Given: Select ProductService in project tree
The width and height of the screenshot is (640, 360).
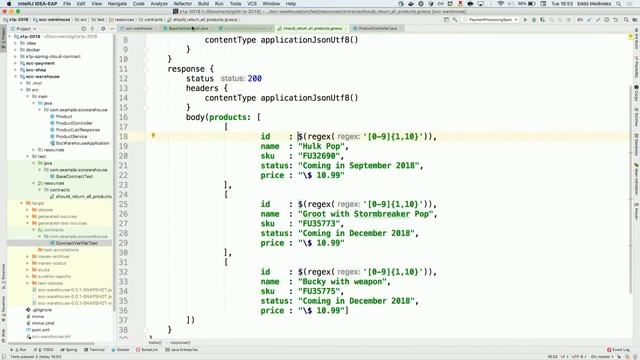Looking at the screenshot, I should (71, 136).
